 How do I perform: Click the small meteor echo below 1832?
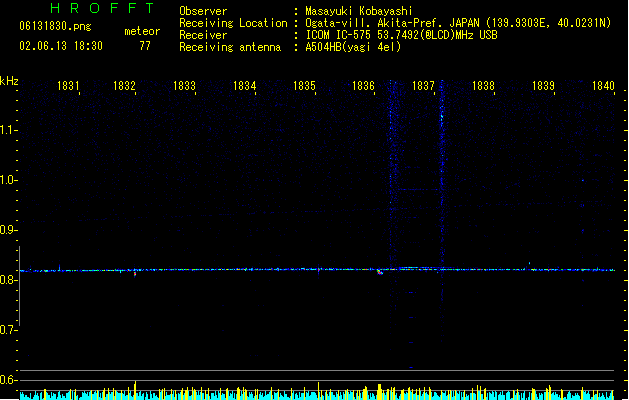(x=135, y=274)
